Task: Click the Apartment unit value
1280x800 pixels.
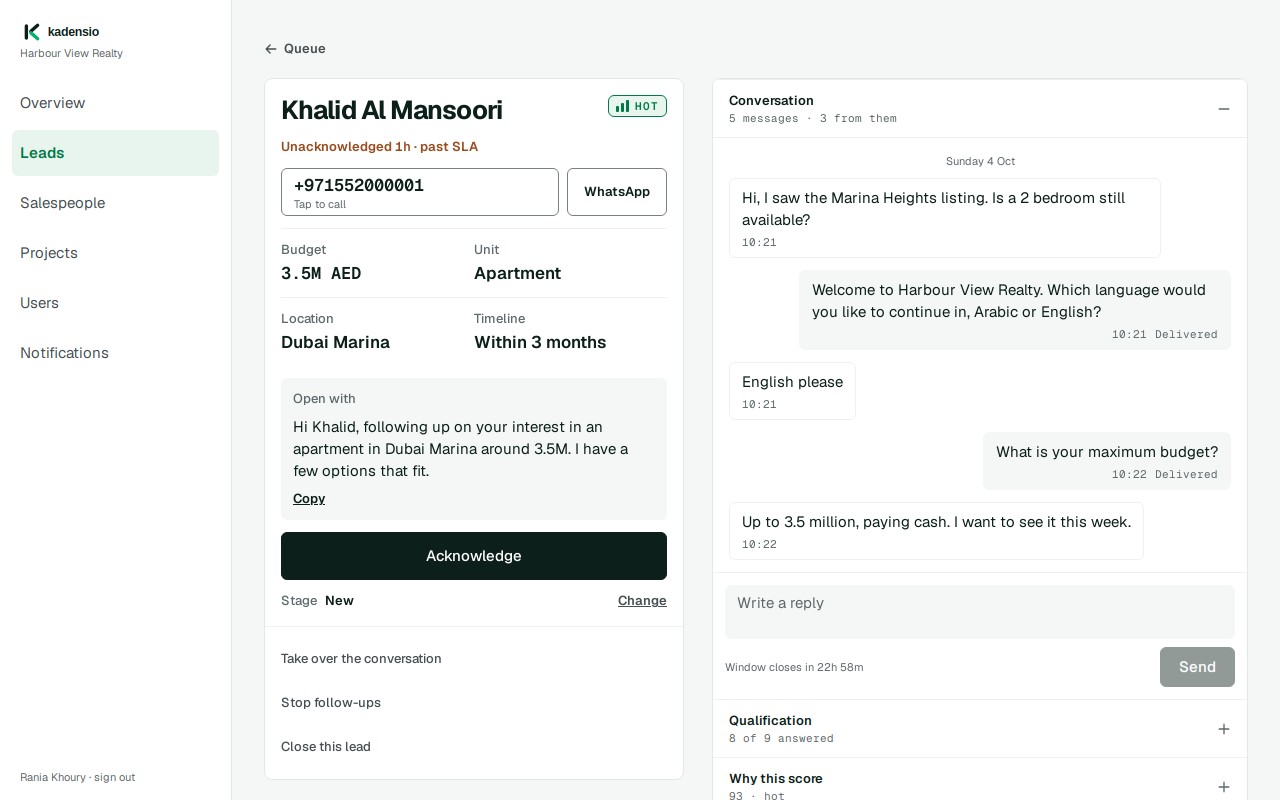Action: click(x=517, y=274)
